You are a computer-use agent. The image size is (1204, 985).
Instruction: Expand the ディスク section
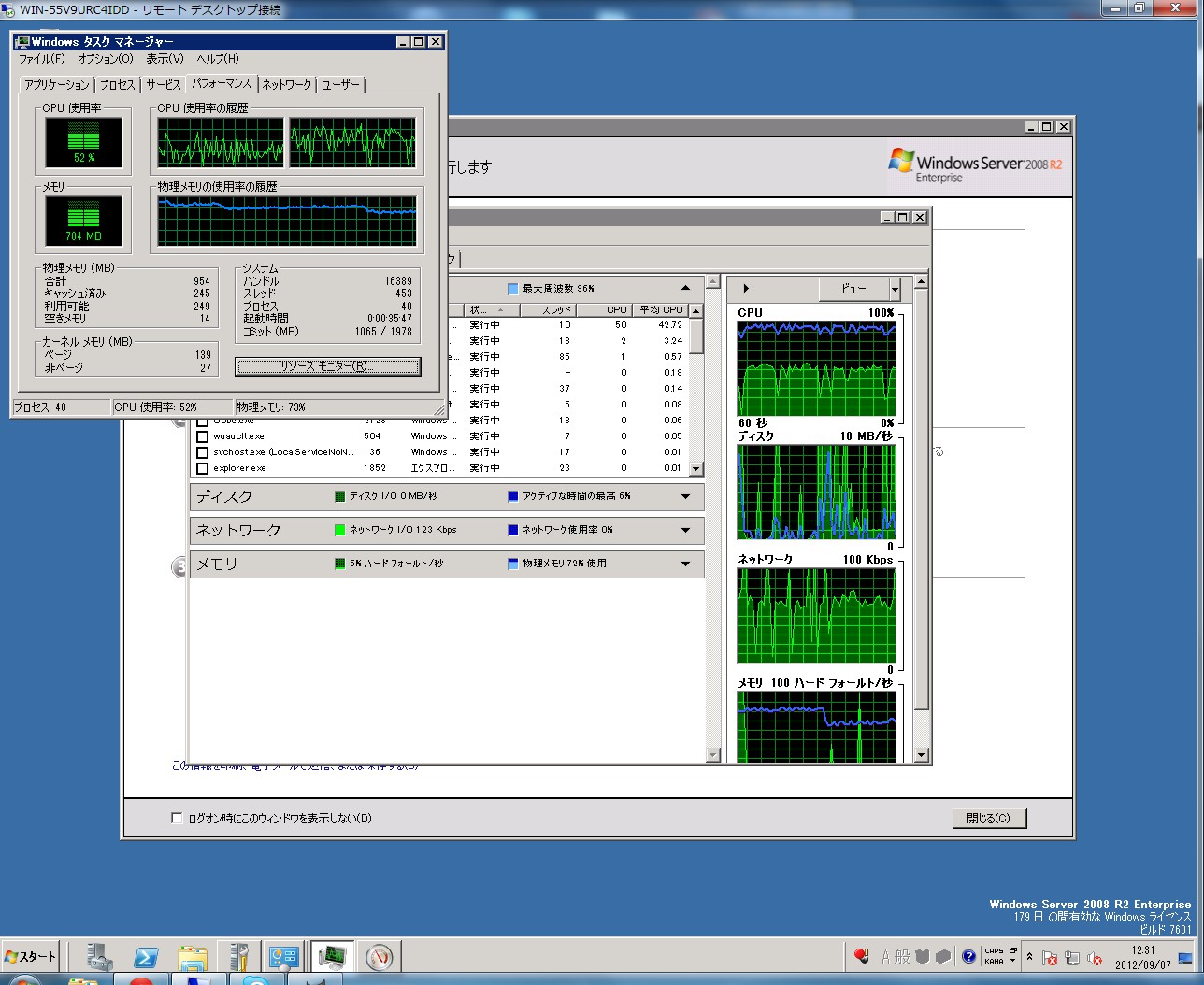(x=685, y=497)
